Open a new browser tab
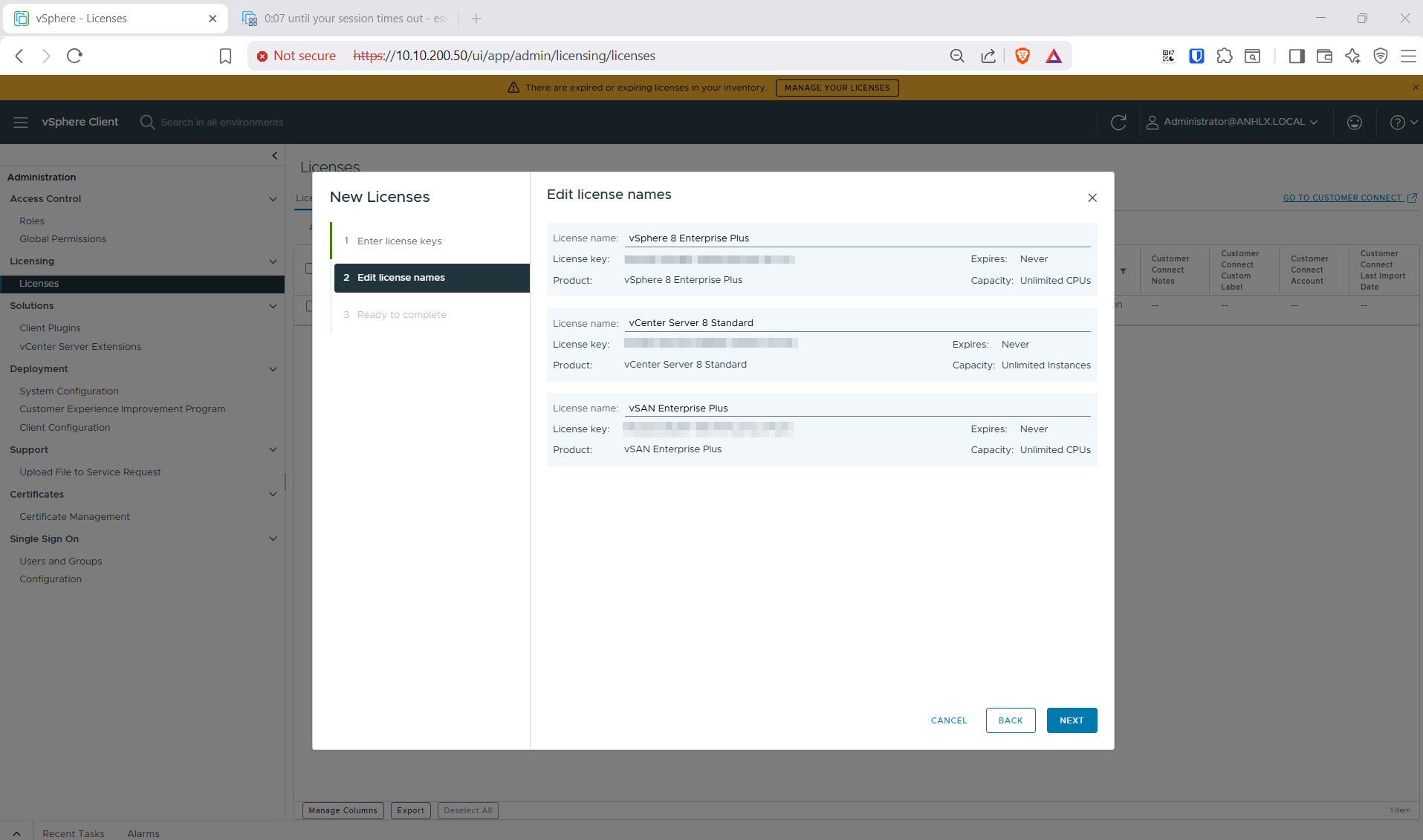 476,19
